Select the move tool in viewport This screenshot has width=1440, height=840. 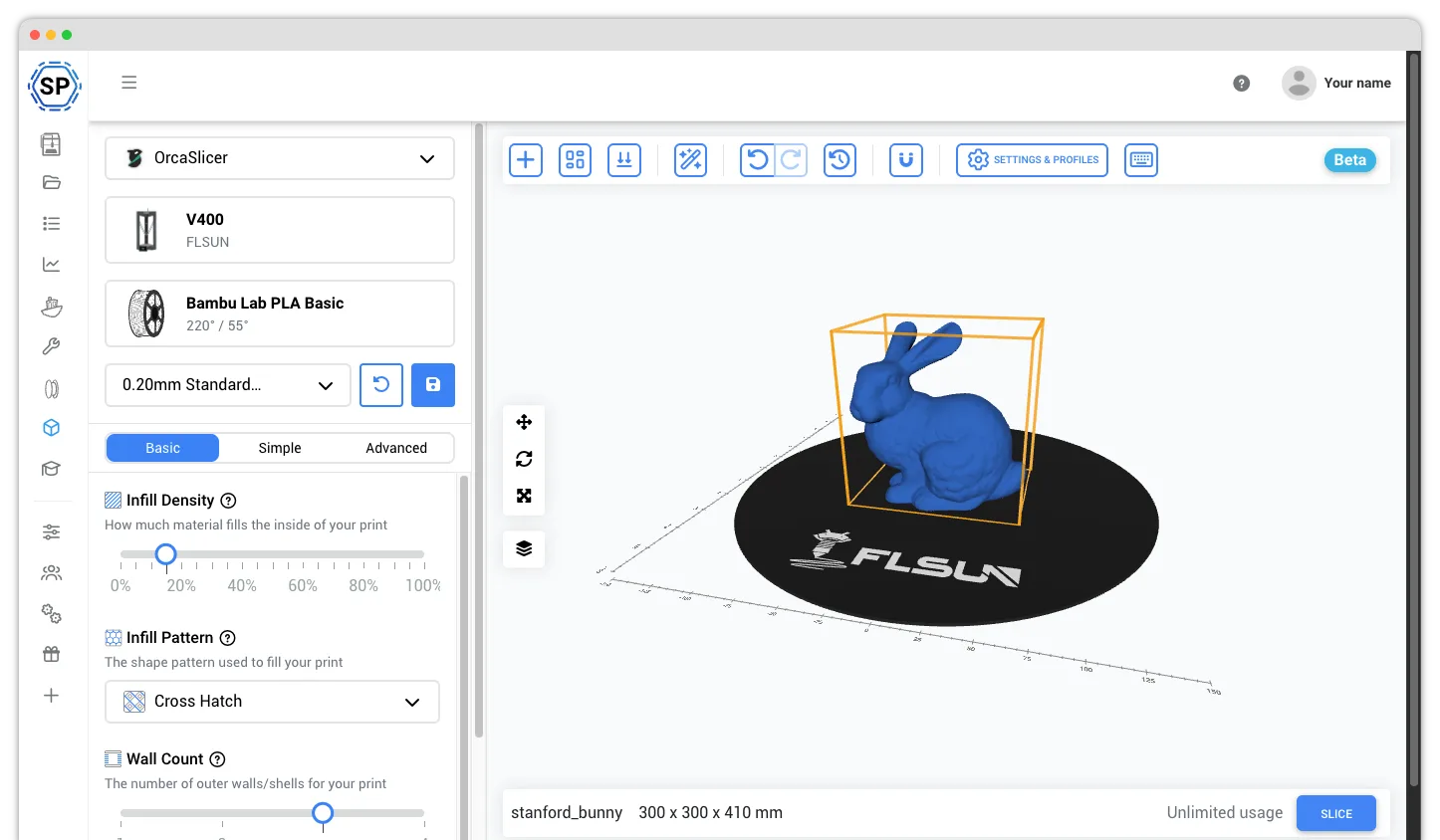(524, 422)
